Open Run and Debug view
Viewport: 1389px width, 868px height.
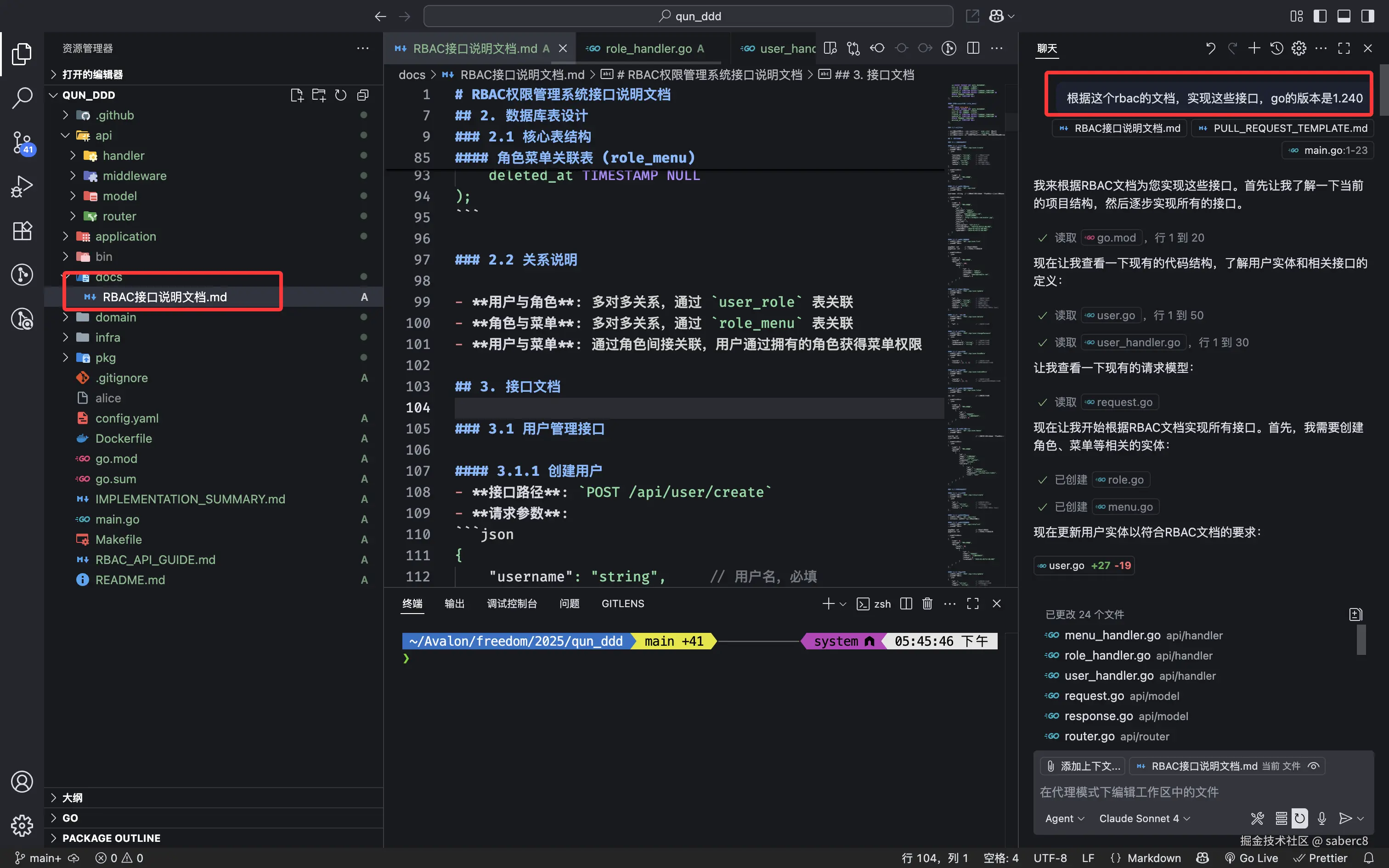(22, 186)
